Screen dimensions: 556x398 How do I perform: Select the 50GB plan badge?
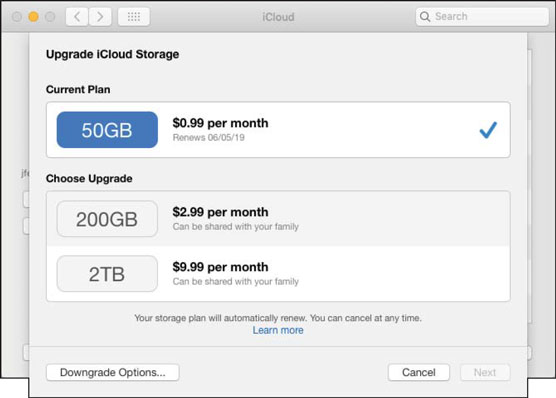pos(107,130)
